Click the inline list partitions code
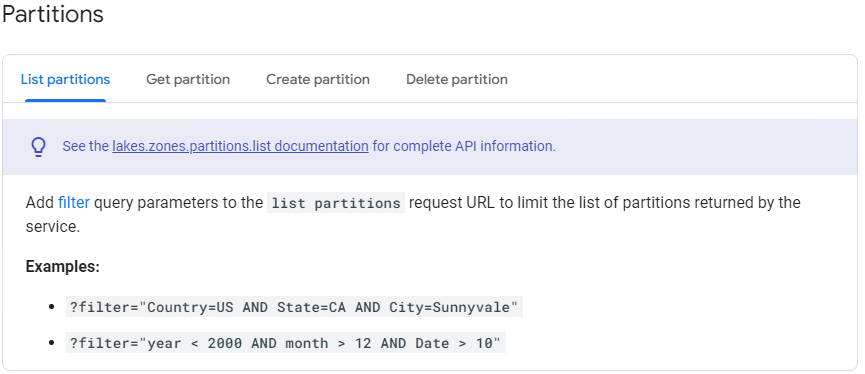The height and width of the screenshot is (374, 865). tap(336, 203)
